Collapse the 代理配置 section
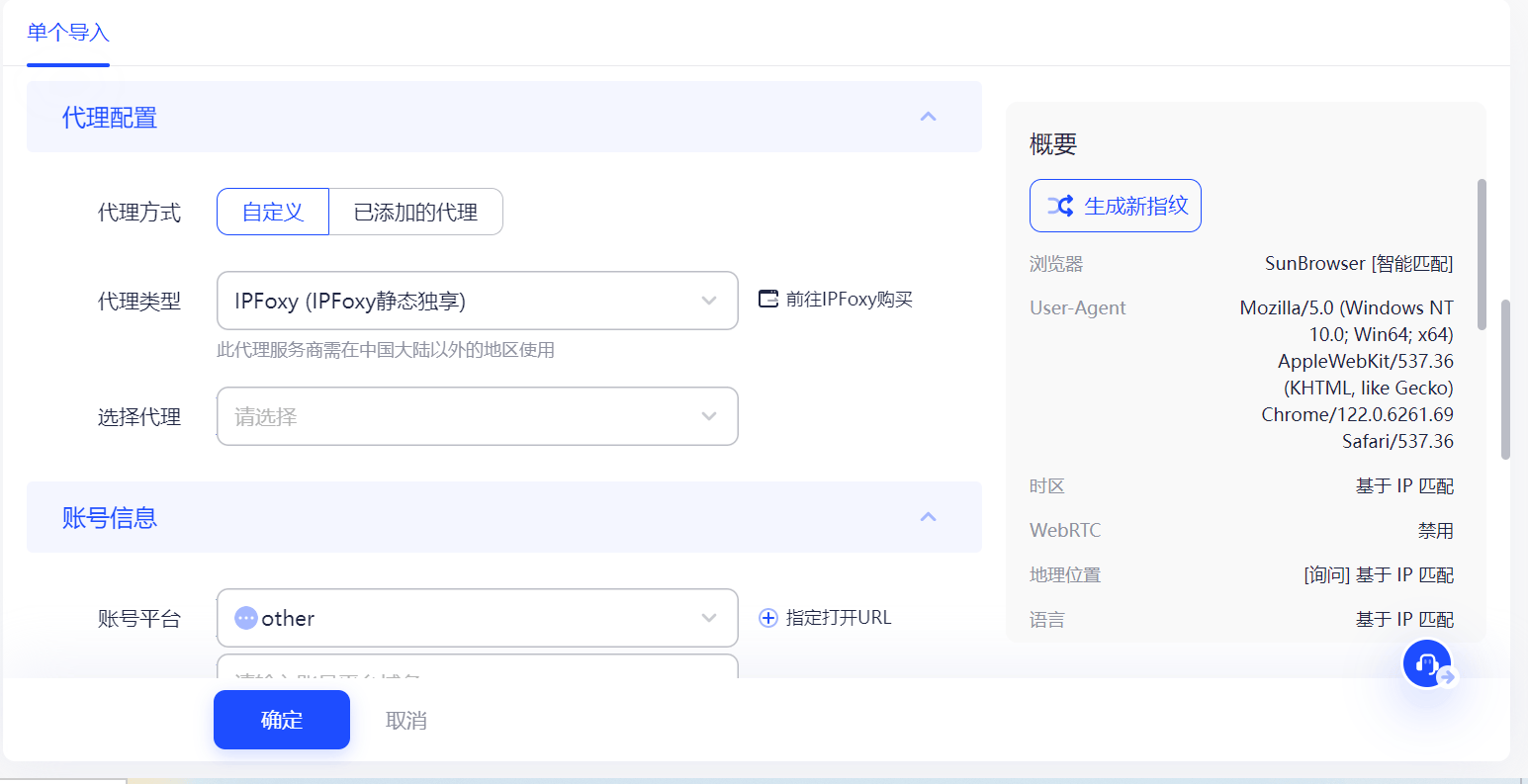 pyautogui.click(x=928, y=116)
